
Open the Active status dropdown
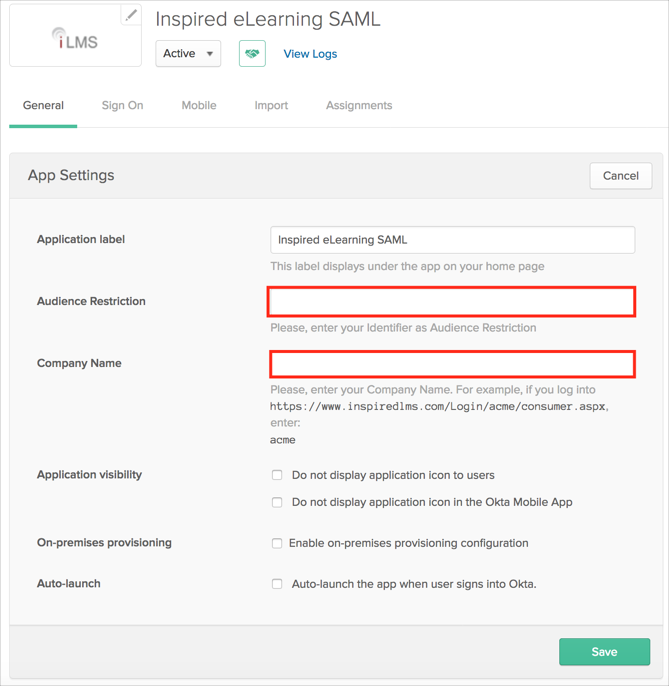tap(188, 54)
